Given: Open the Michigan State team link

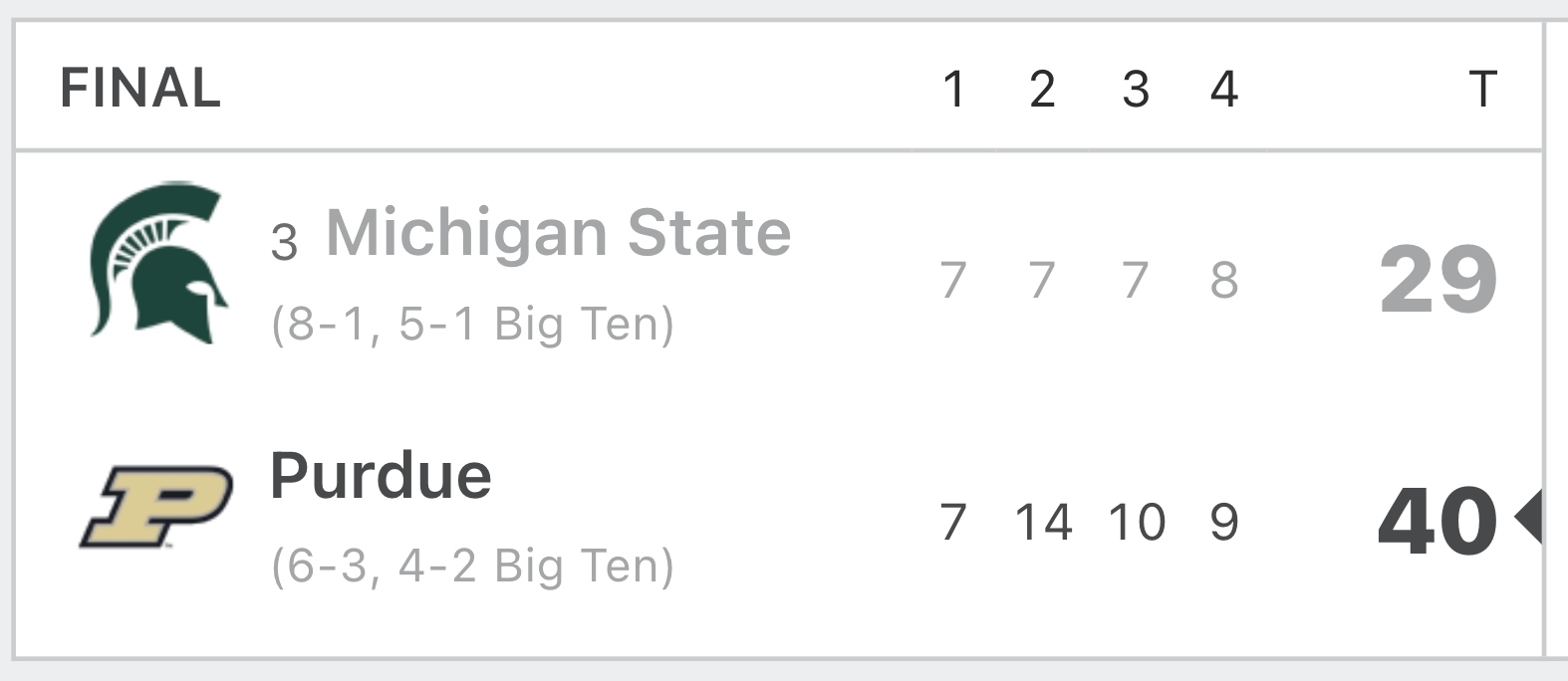Looking at the screenshot, I should (x=558, y=233).
